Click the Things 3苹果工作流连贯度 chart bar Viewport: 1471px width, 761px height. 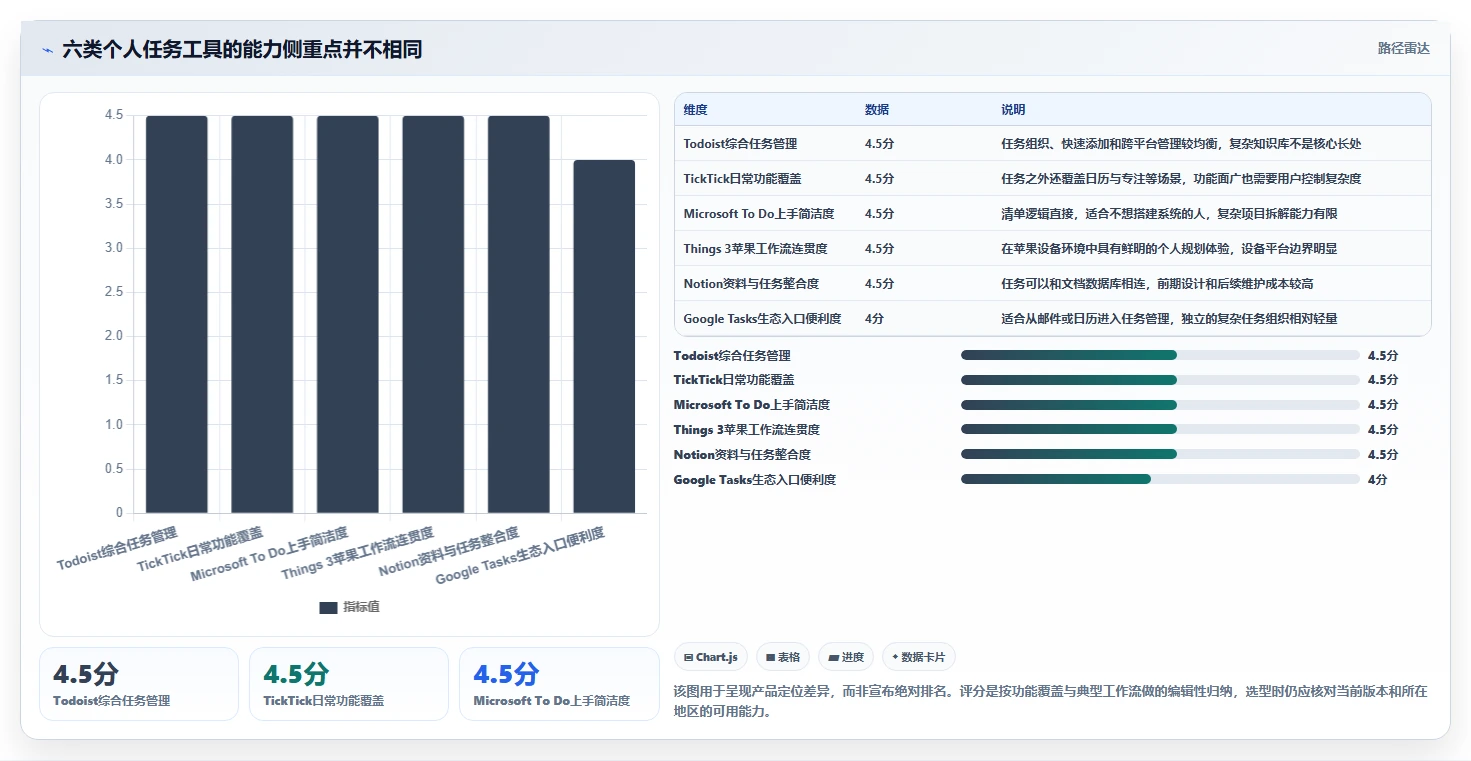point(433,314)
